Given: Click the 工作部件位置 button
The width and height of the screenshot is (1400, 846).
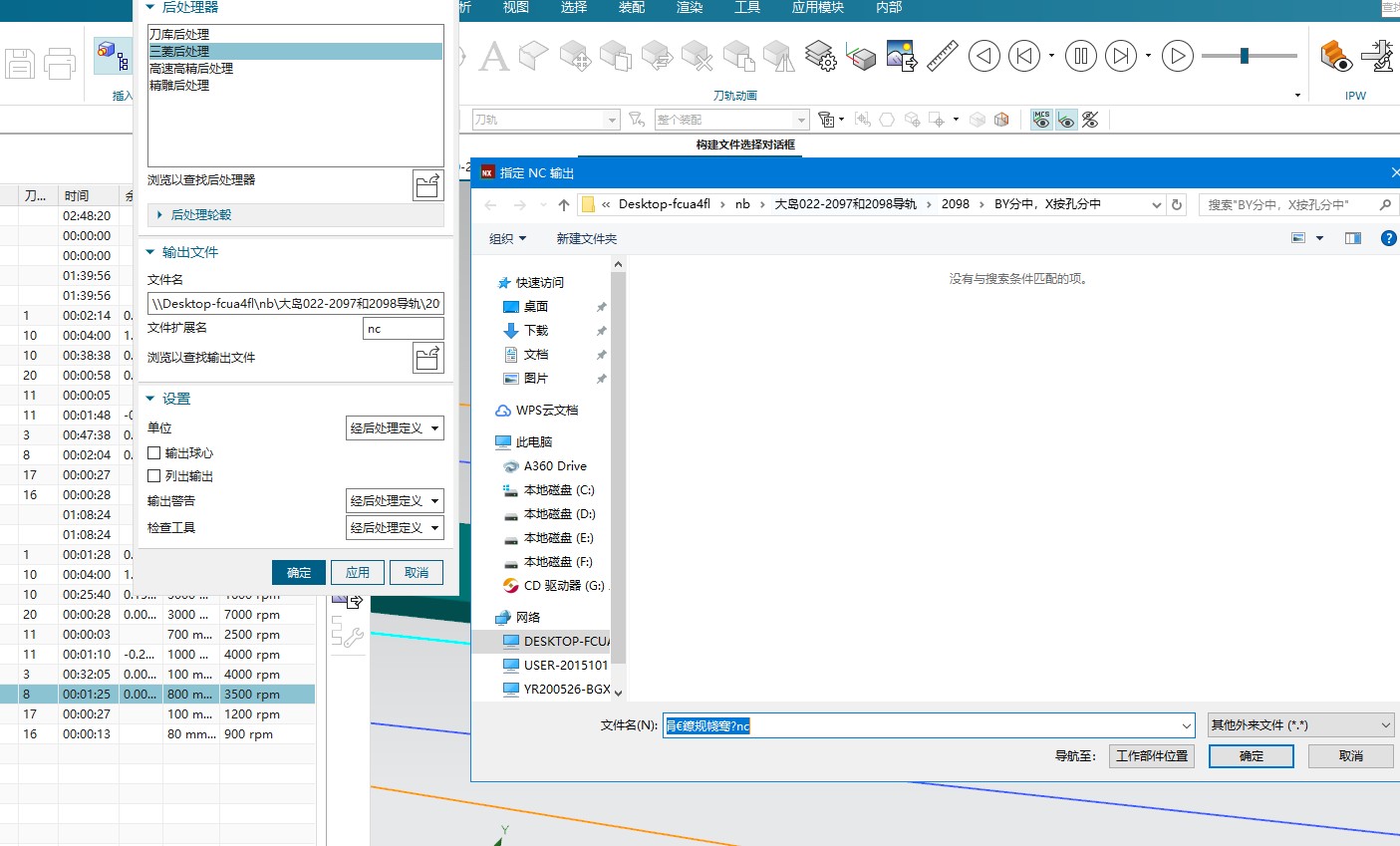Looking at the screenshot, I should click(1152, 756).
